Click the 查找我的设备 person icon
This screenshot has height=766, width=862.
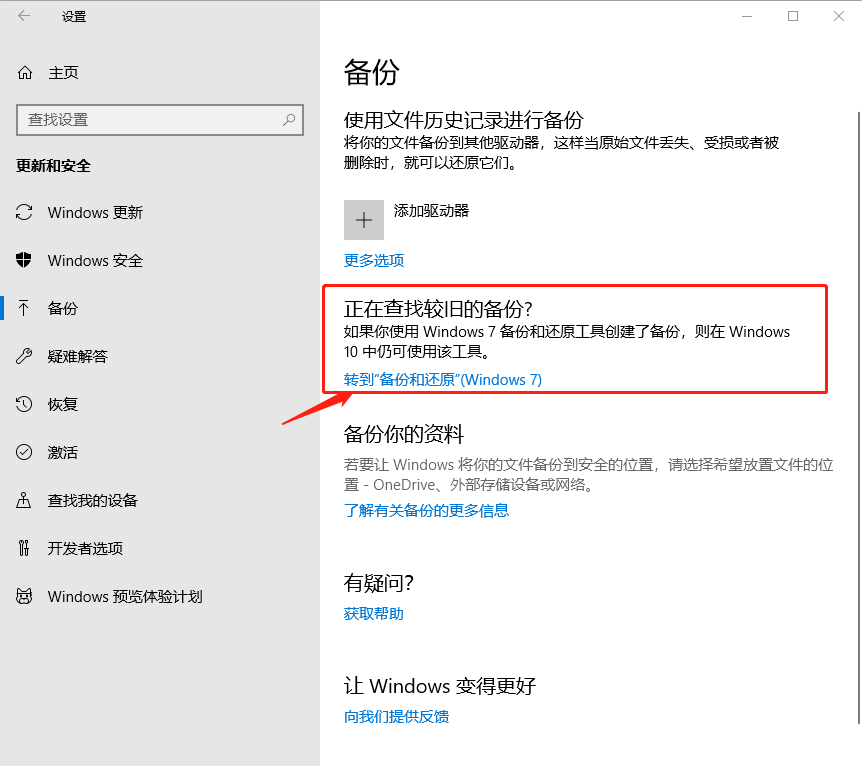tap(24, 500)
